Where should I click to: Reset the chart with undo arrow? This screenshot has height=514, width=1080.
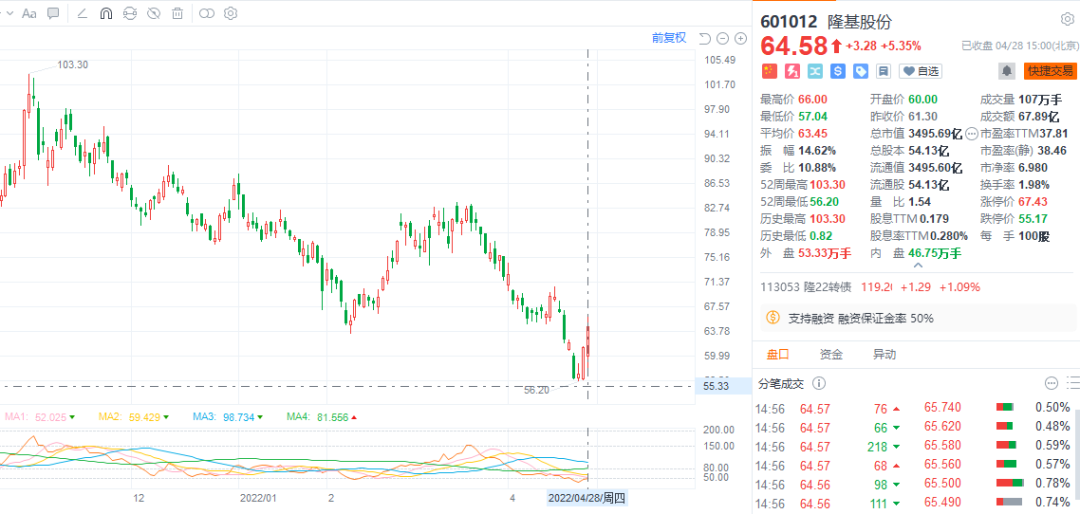tap(704, 39)
